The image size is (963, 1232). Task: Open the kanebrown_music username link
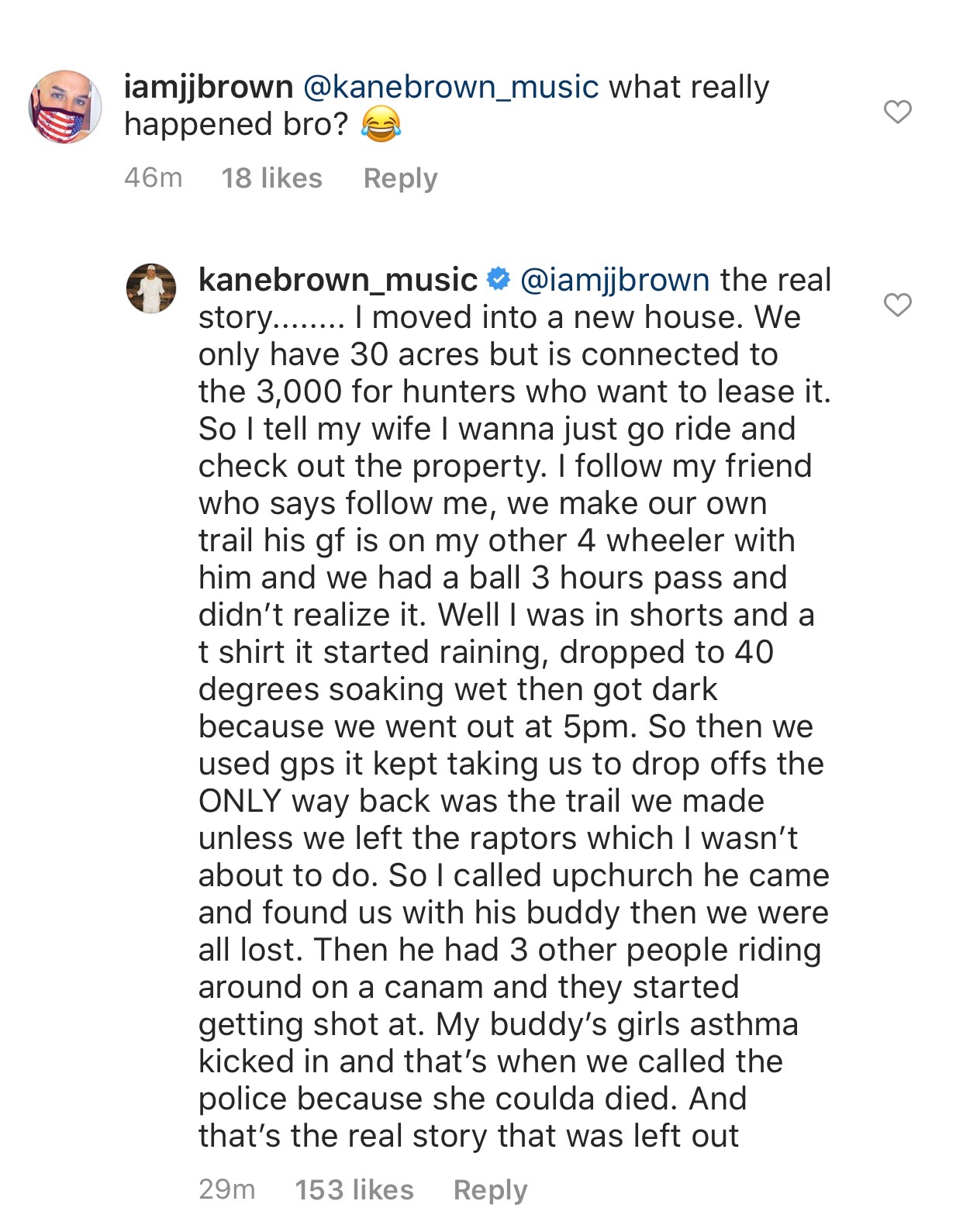pos(338,280)
